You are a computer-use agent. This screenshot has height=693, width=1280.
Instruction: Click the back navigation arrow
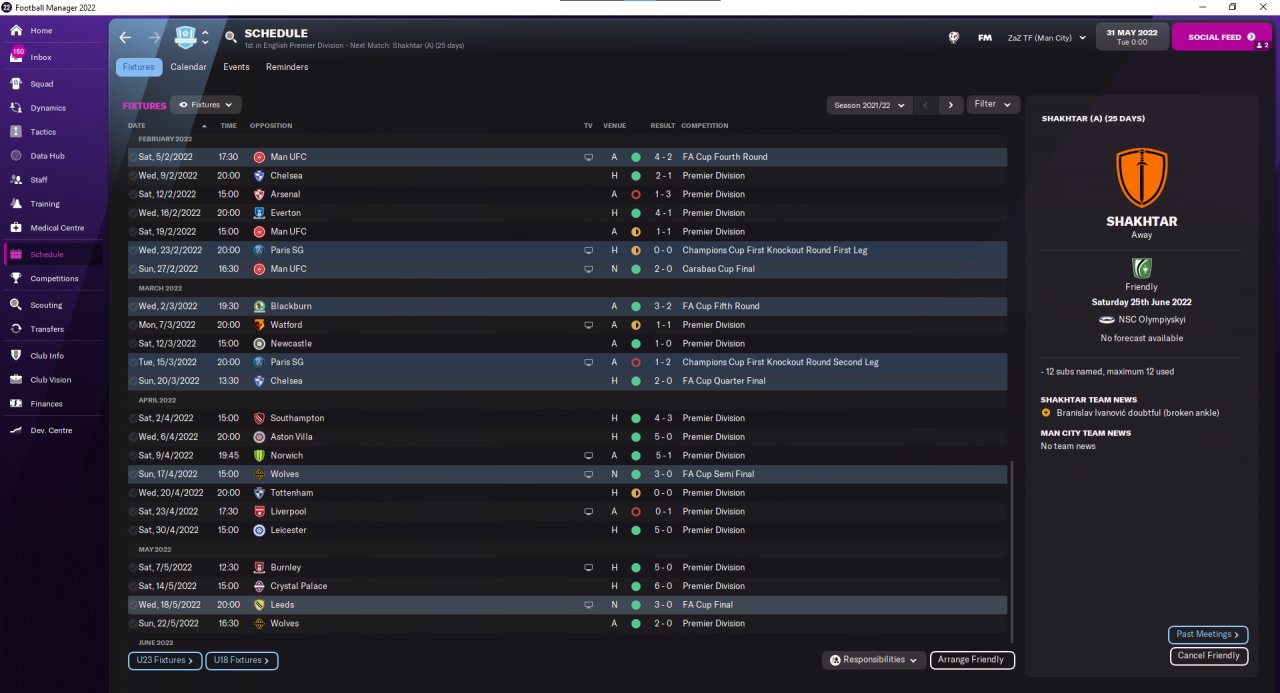pyautogui.click(x=125, y=37)
